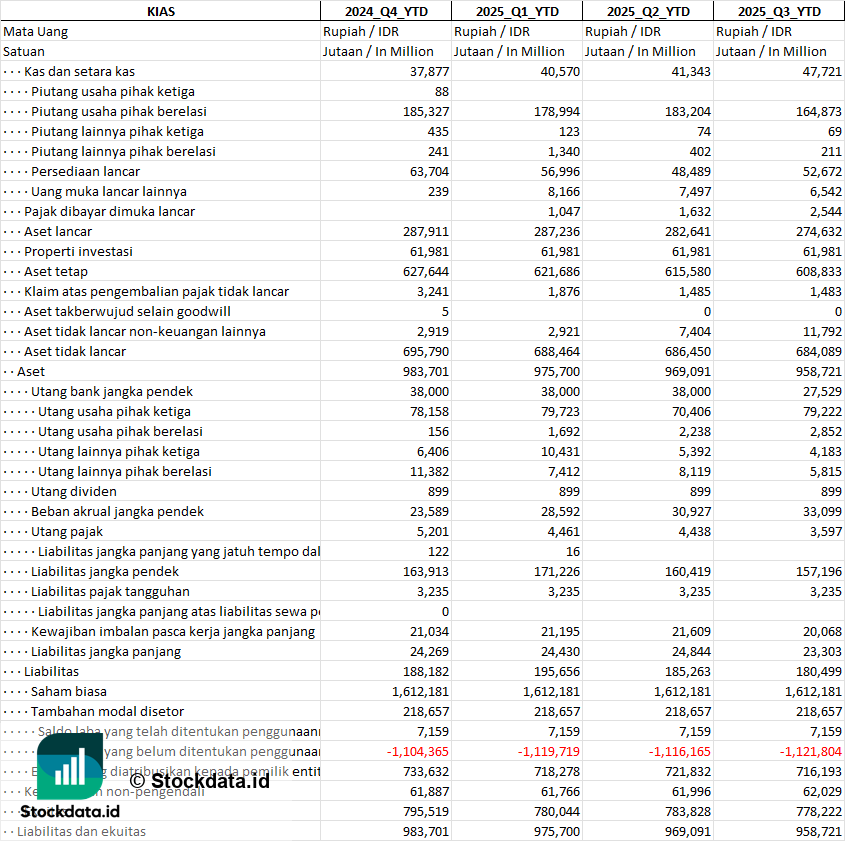Click the value 8,166

[x=564, y=191]
